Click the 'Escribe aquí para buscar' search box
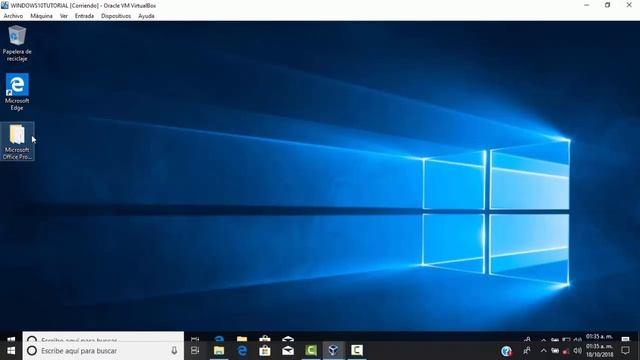Image resolution: width=640 pixels, height=360 pixels. coord(103,351)
